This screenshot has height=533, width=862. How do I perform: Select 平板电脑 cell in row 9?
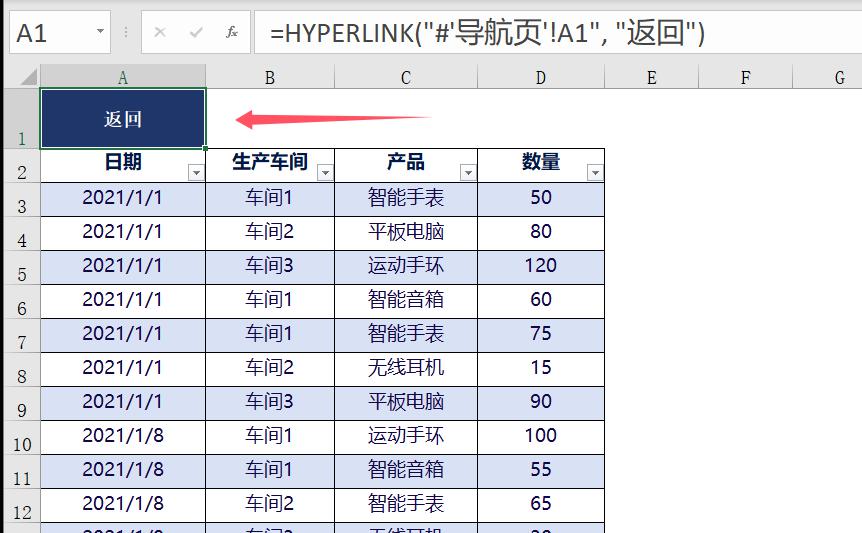pos(406,404)
